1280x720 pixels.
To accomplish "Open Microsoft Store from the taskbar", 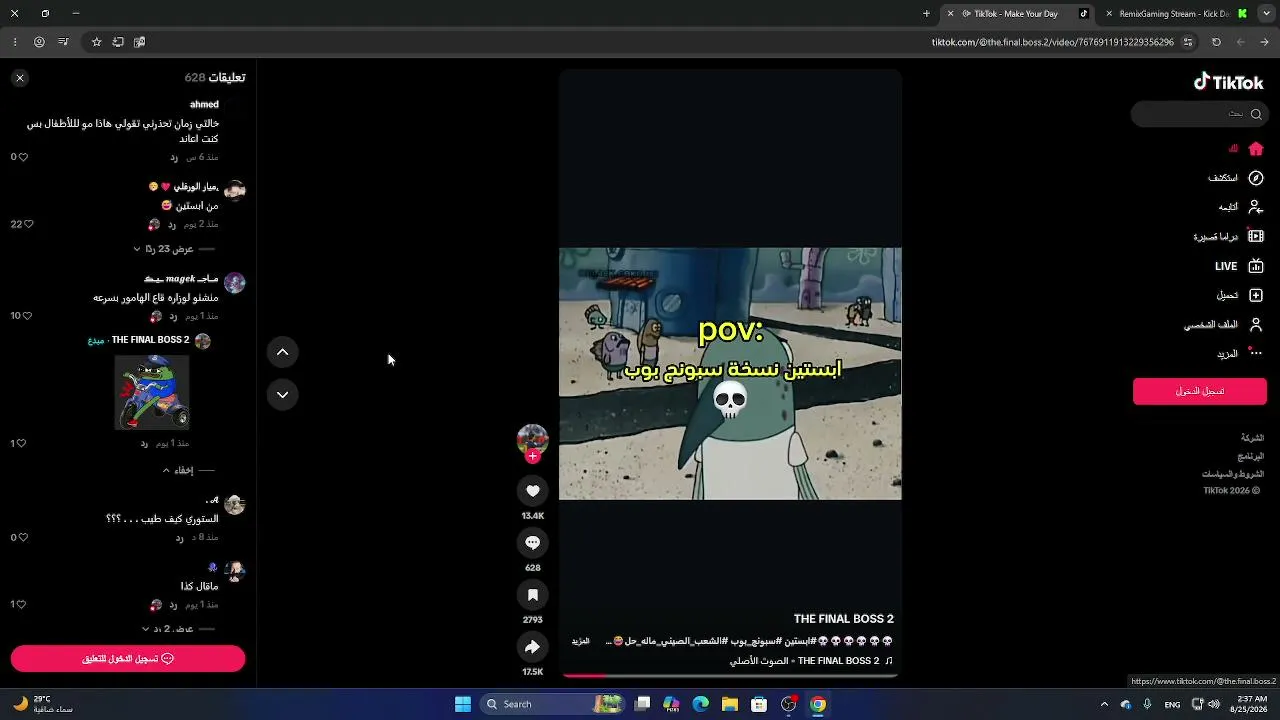I will [x=759, y=704].
